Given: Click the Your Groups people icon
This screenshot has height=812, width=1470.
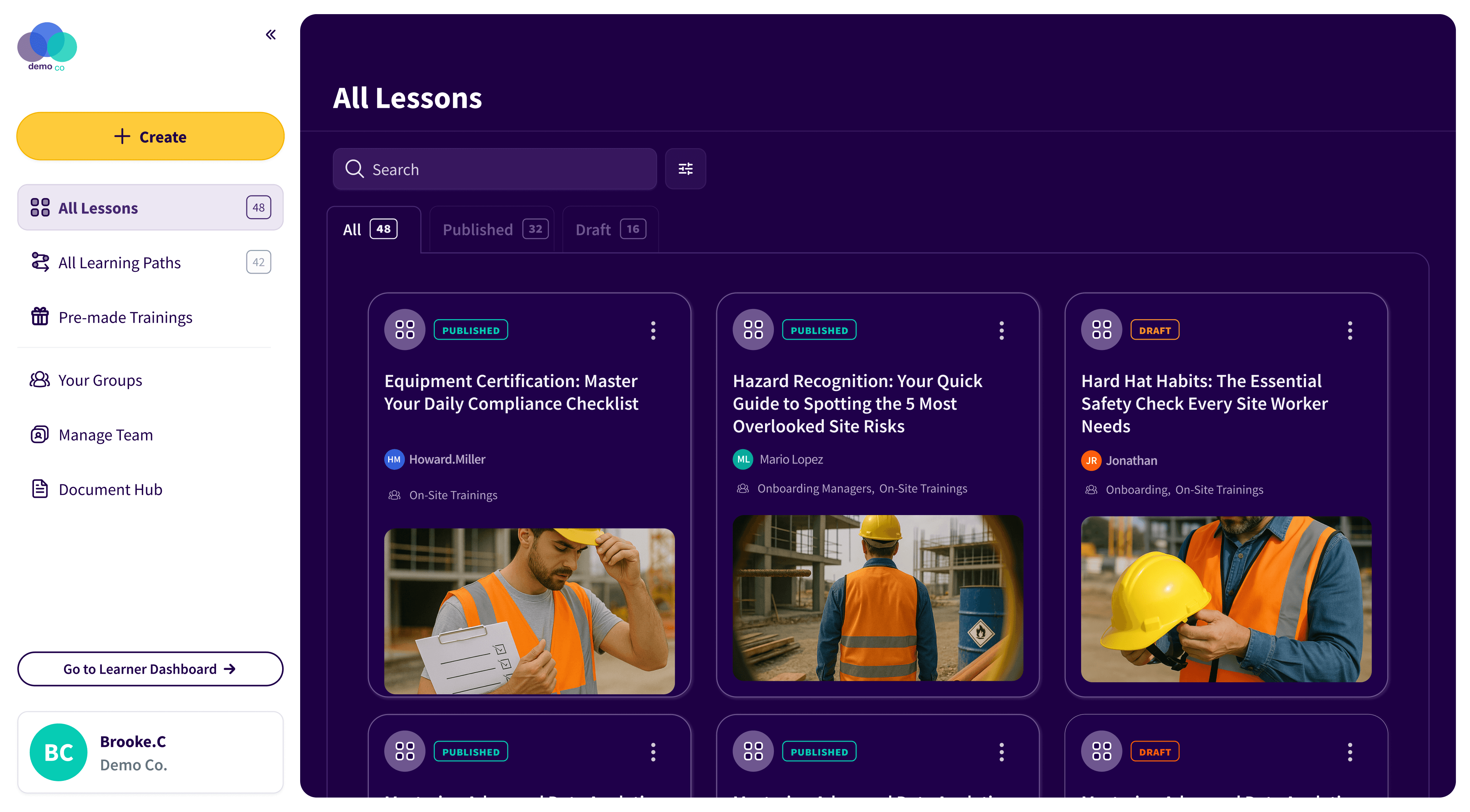Looking at the screenshot, I should coord(40,380).
